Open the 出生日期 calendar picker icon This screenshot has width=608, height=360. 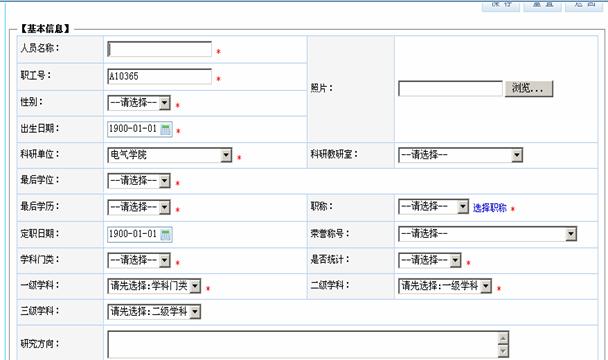tap(166, 129)
